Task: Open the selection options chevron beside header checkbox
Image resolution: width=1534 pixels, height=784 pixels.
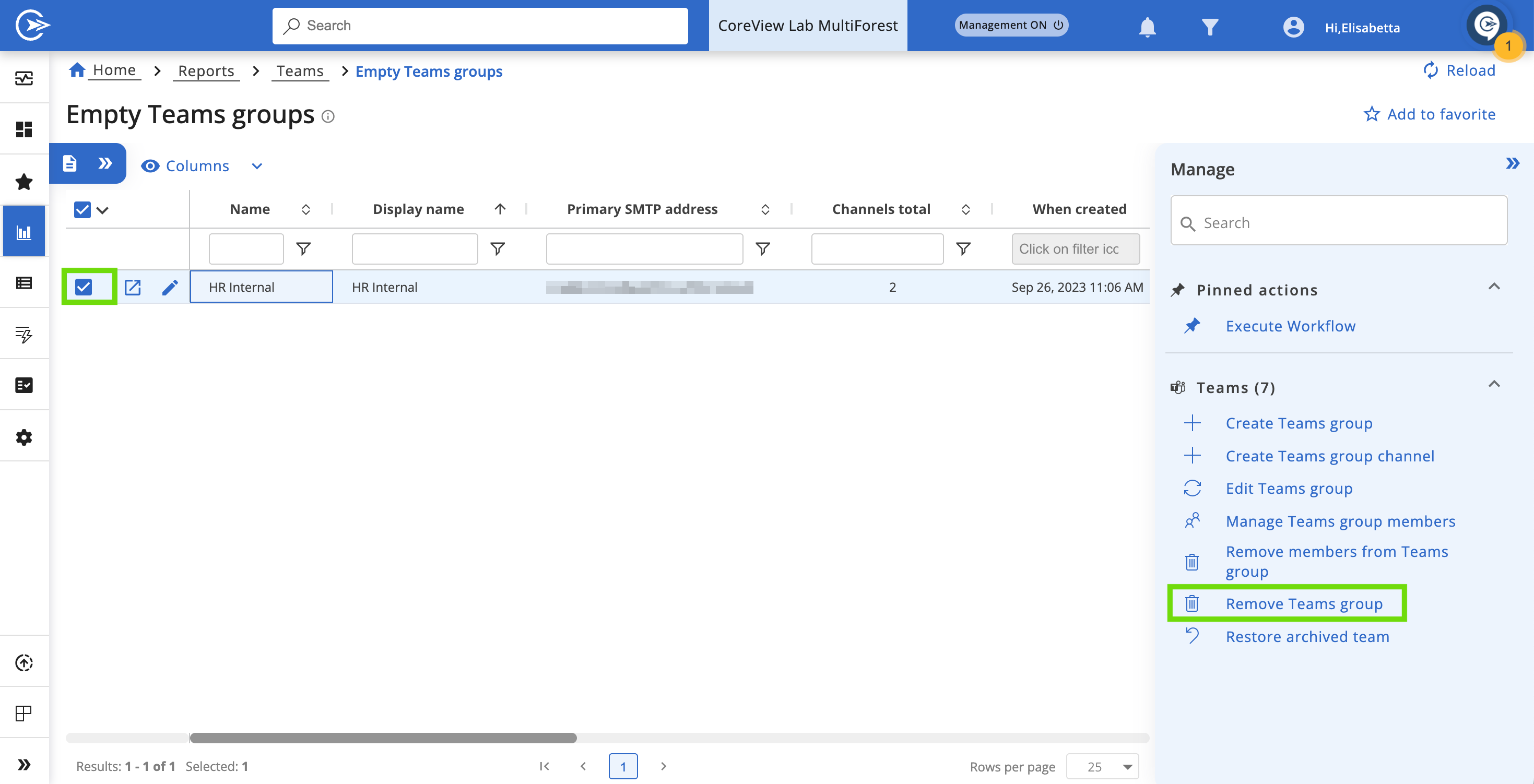Action: tap(102, 209)
